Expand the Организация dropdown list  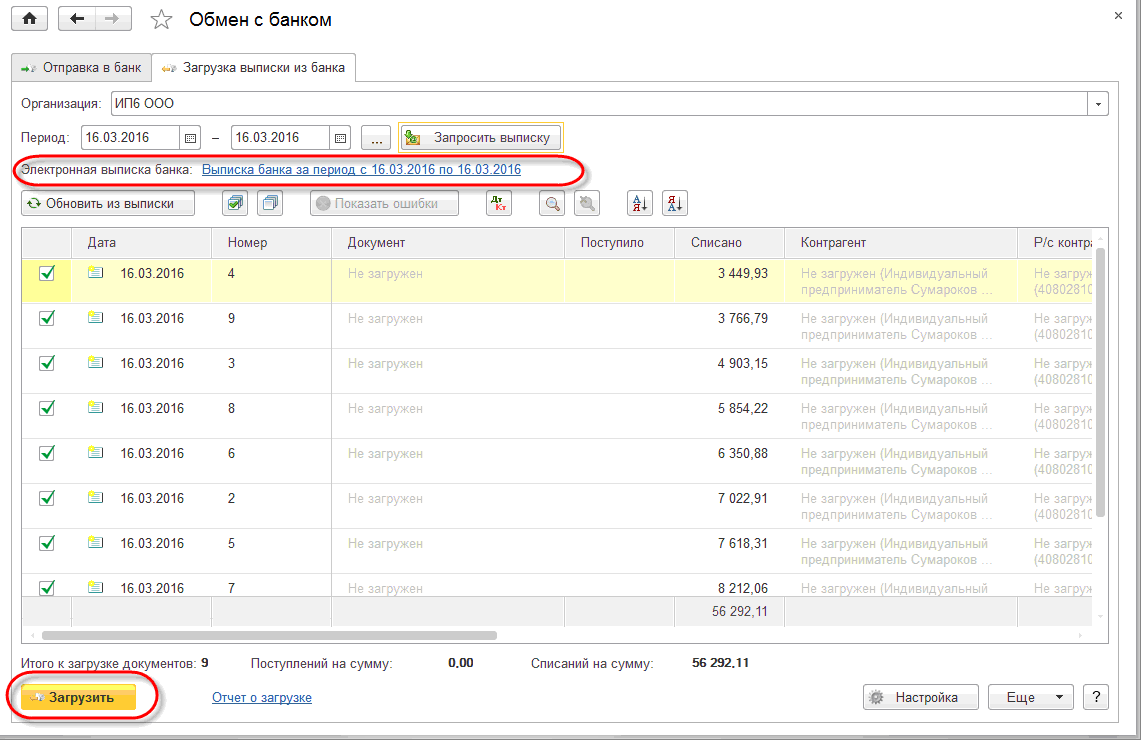(x=1099, y=103)
